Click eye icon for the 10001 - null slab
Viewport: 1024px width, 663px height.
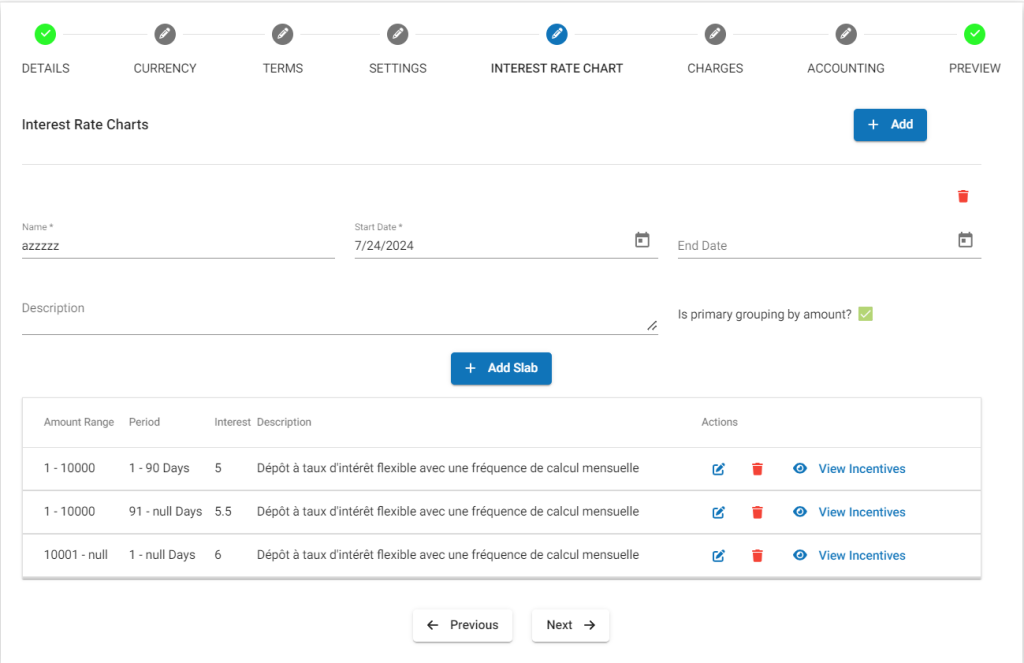coord(800,555)
